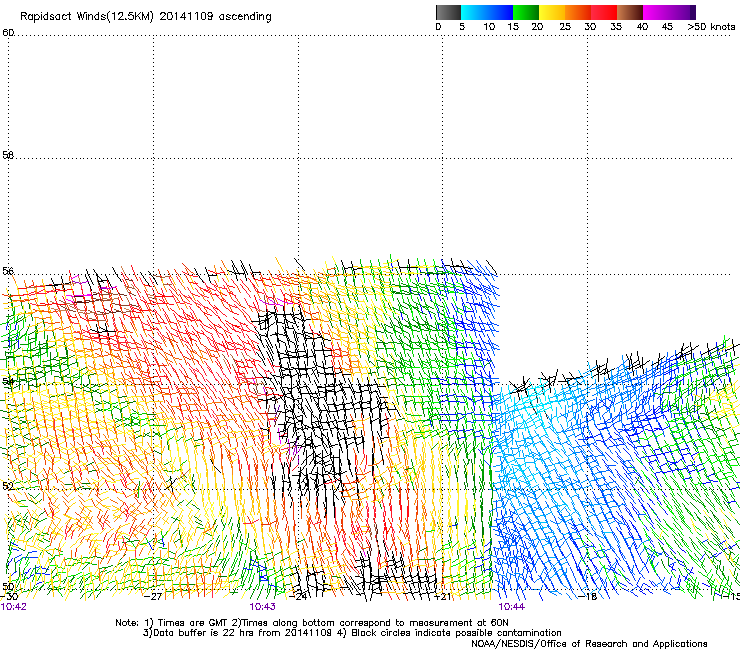Viewport: 740px width, 650px height.
Task: Click the red 30-35 knots color band
Action: (x=604, y=12)
